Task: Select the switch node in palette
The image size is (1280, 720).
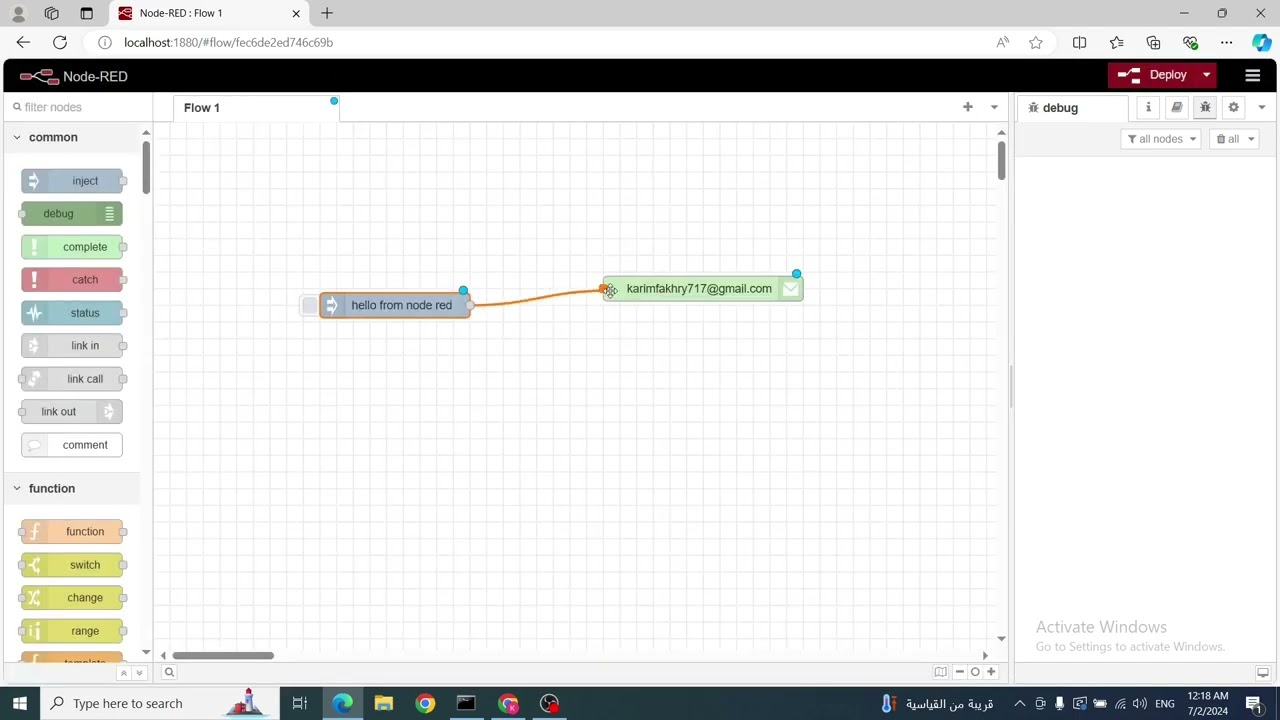Action: [x=72, y=565]
